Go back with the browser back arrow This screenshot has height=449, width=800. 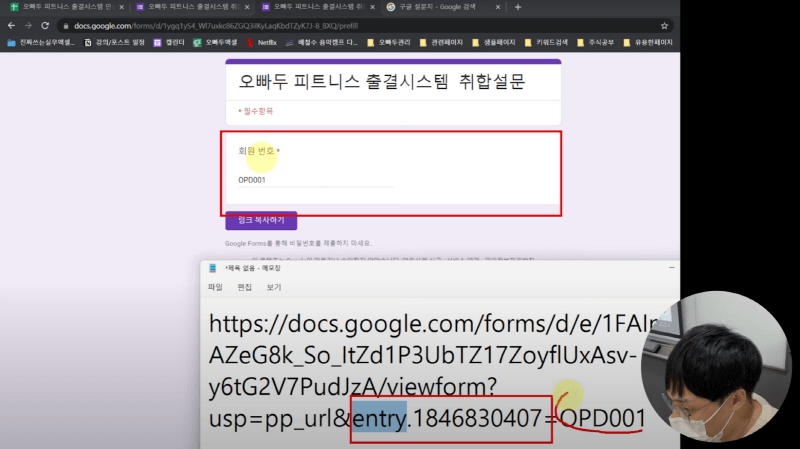[x=11, y=26]
